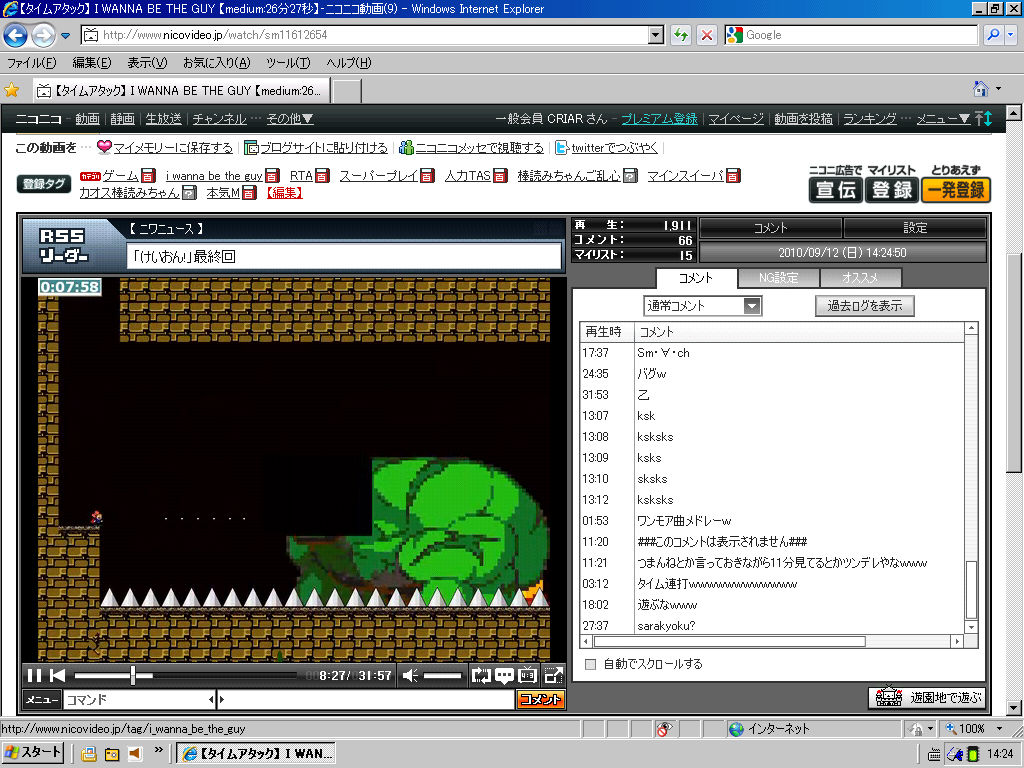The height and width of the screenshot is (768, 1024).
Task: Open the dictionary icon after RTA tag
Action: (x=321, y=176)
